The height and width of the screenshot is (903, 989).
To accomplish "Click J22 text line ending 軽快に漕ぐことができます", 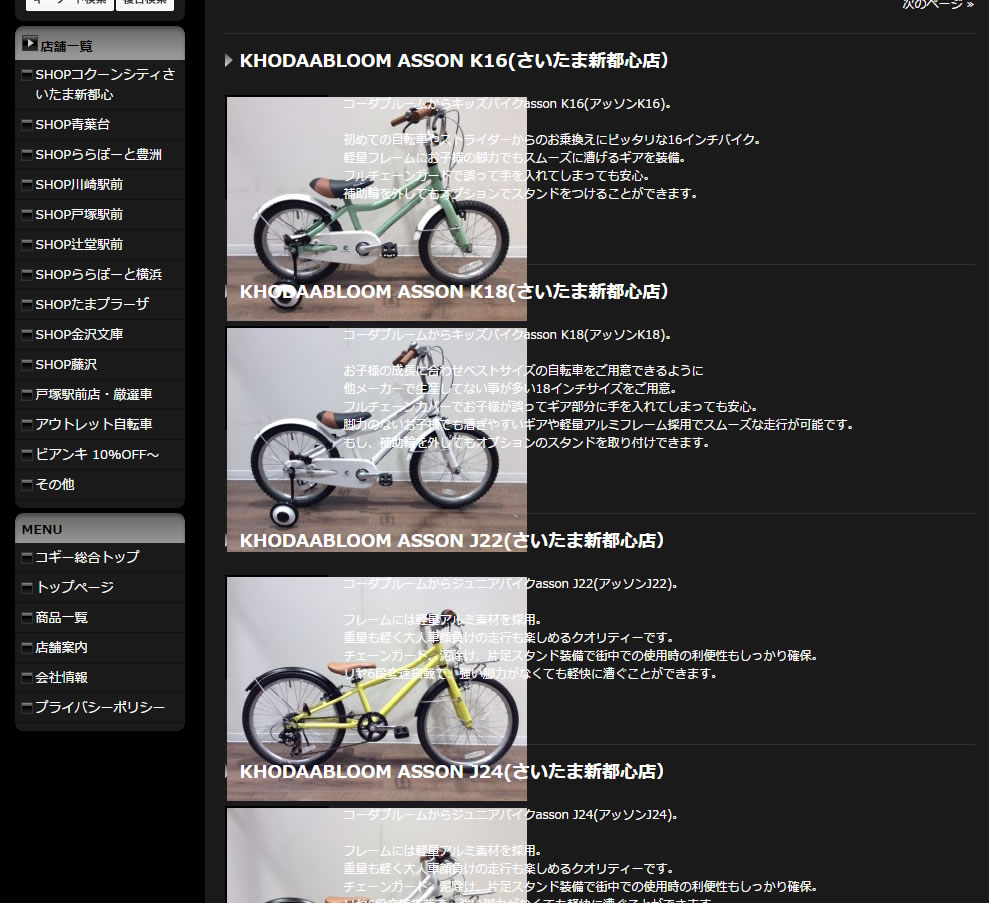I will pos(530,673).
